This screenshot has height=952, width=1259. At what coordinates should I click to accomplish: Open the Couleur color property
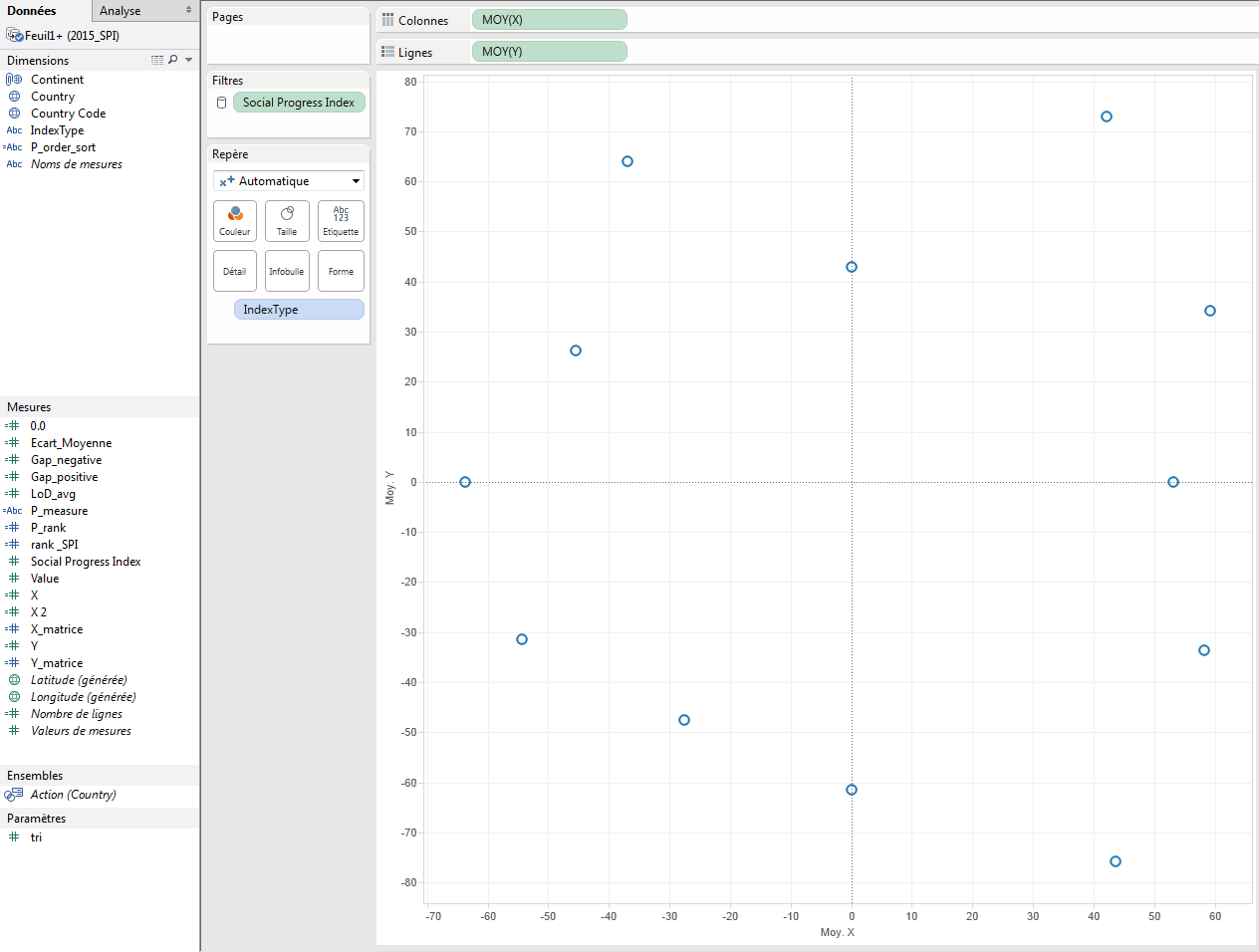[235, 221]
